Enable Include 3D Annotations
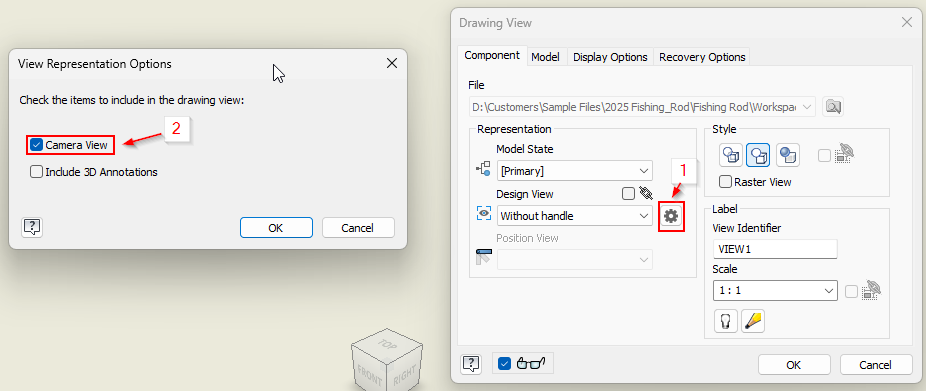926x391 pixels. [x=37, y=172]
